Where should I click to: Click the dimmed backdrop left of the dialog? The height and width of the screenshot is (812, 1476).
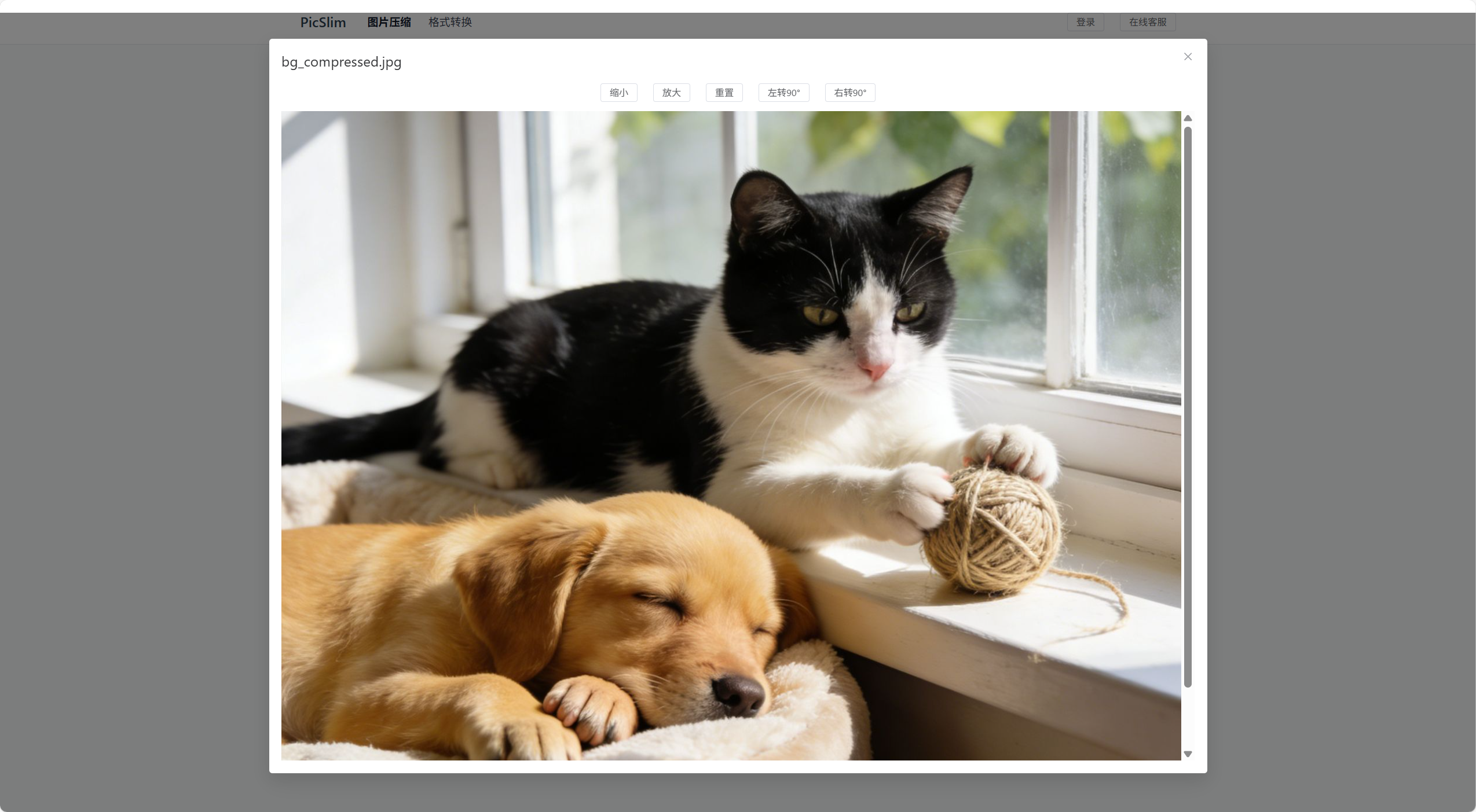point(133,405)
